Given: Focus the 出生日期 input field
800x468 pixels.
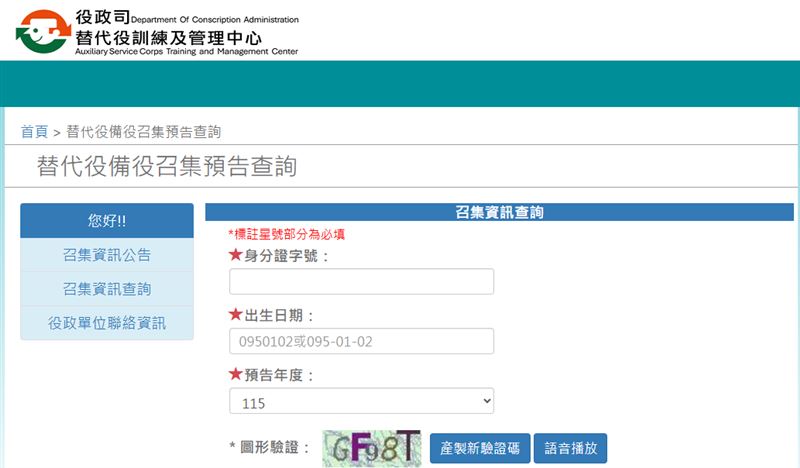Looking at the screenshot, I should 361,341.
